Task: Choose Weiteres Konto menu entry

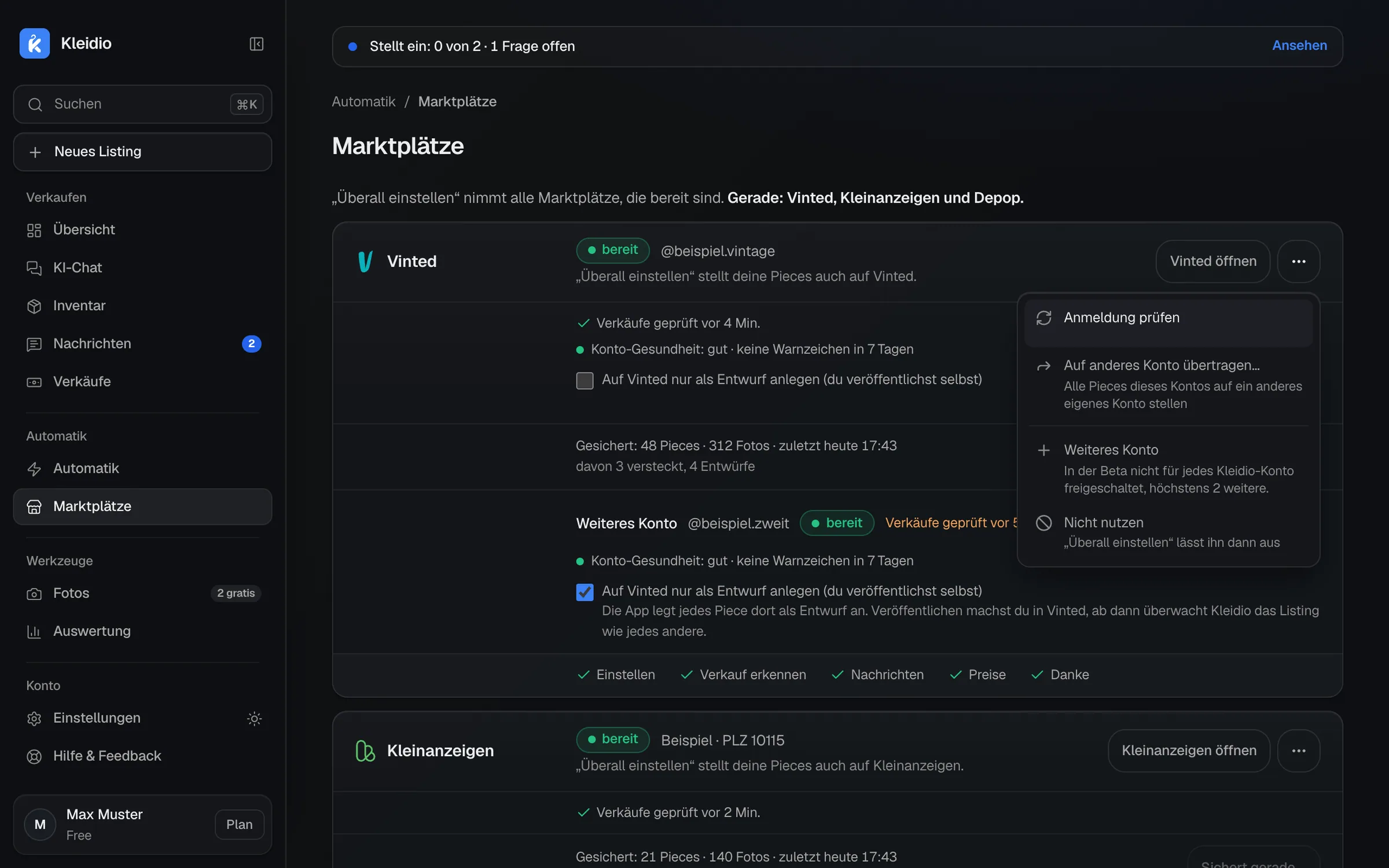Action: pos(1168,468)
